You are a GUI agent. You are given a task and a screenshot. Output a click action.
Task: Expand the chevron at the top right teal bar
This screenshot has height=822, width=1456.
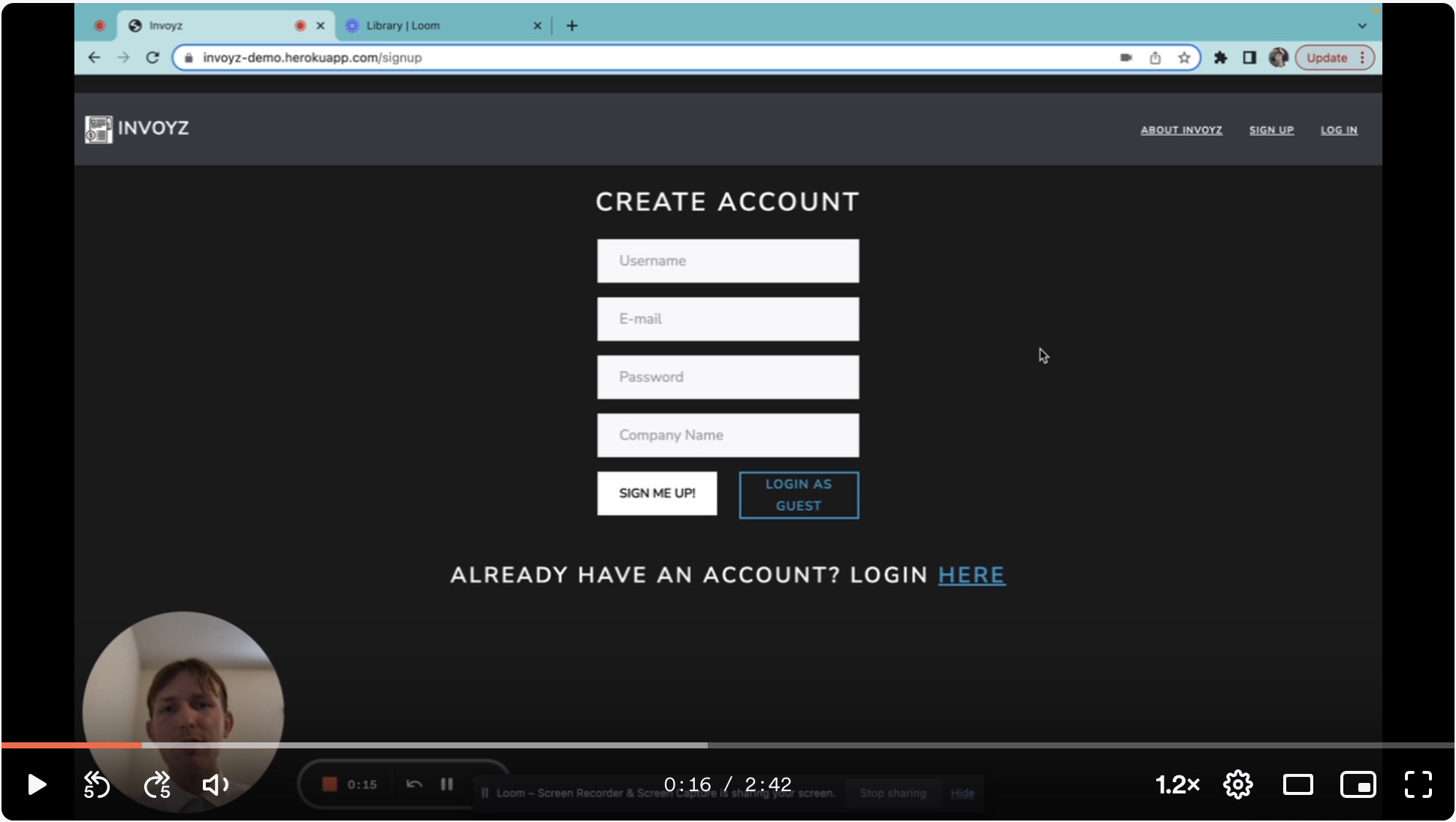pyautogui.click(x=1362, y=26)
